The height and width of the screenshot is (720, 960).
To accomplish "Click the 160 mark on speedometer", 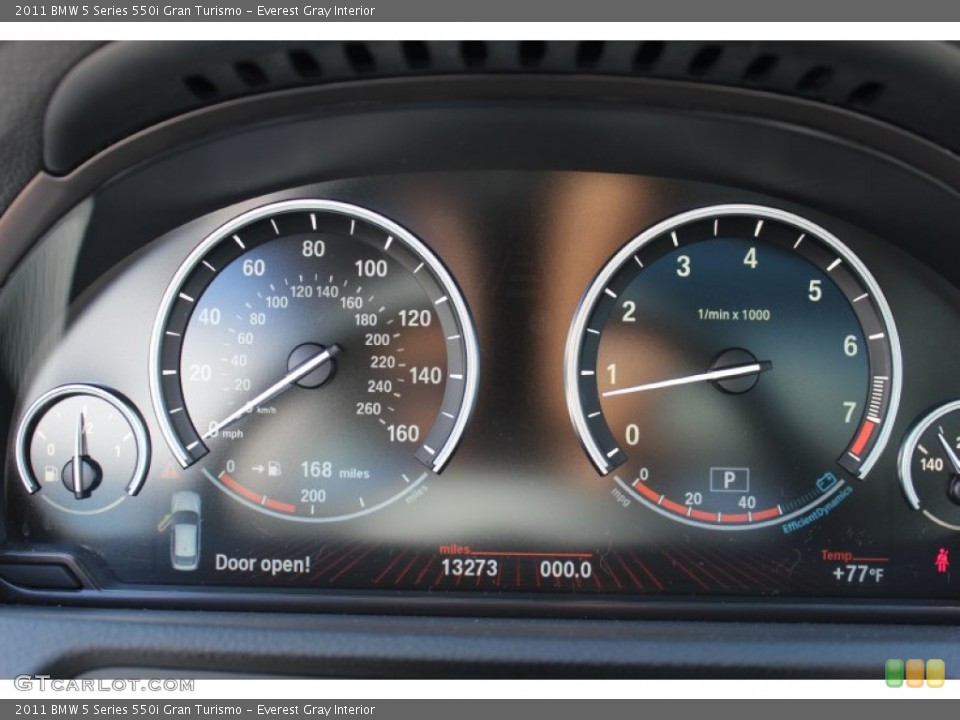I will click(402, 433).
